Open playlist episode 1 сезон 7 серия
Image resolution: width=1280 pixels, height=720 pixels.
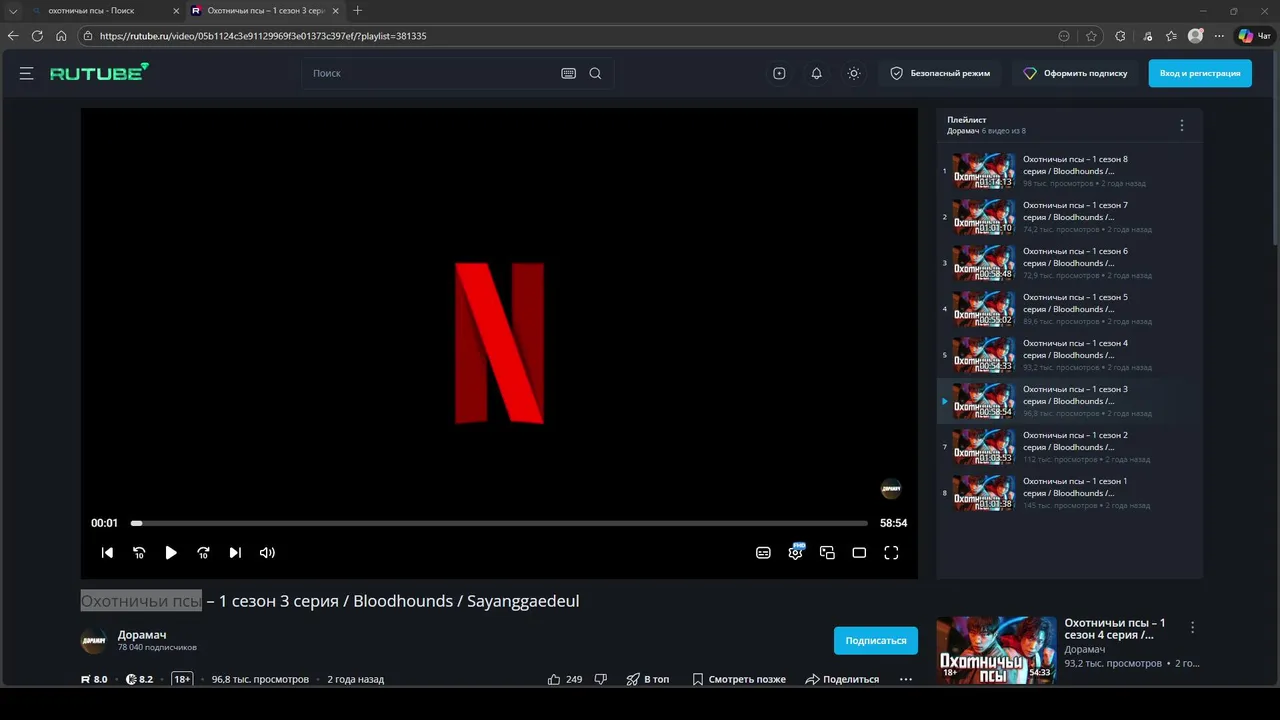point(1069,217)
